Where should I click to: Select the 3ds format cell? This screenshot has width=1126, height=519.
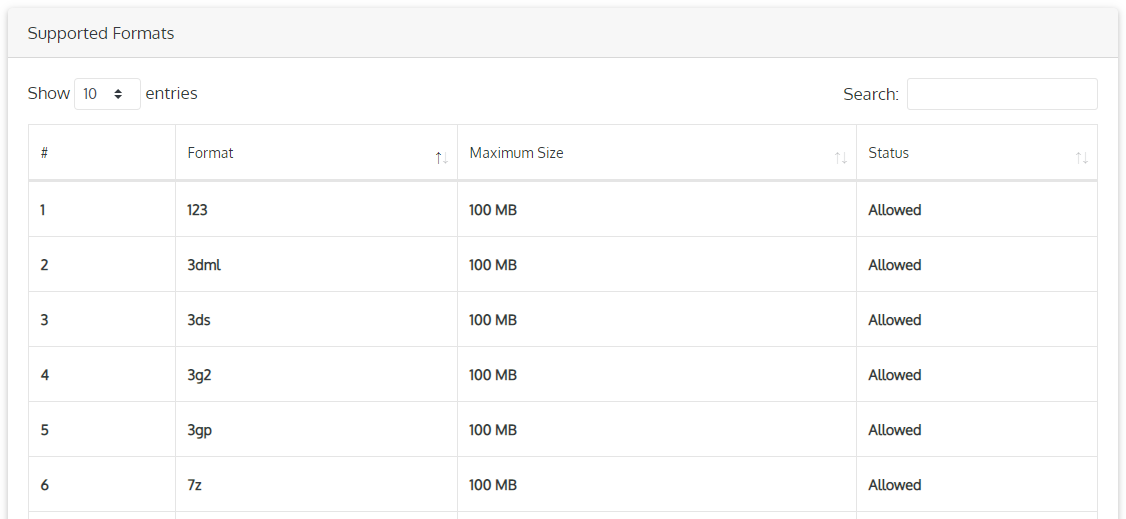click(x=199, y=320)
